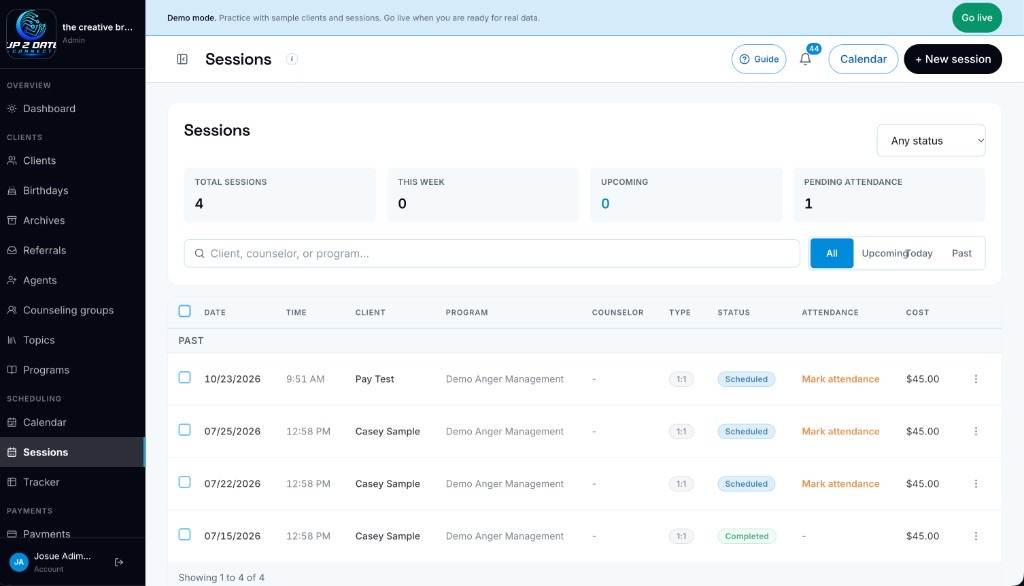Select the All filter tab
1024x586 pixels.
point(831,253)
